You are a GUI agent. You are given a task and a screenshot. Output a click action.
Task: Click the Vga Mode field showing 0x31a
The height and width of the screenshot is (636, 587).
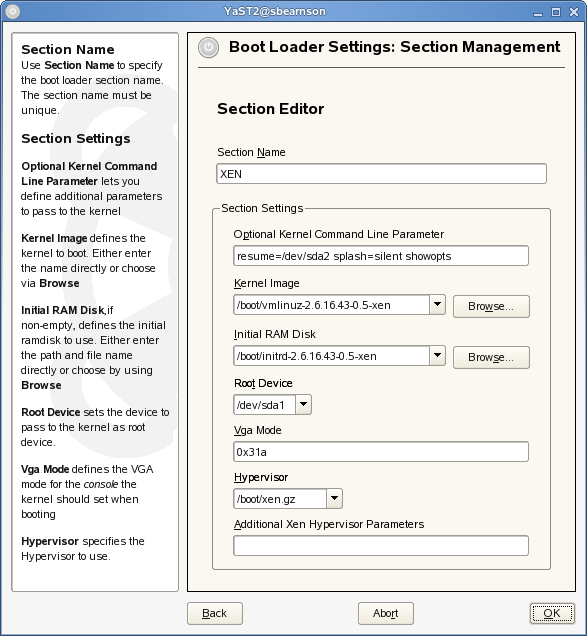pyautogui.click(x=381, y=451)
